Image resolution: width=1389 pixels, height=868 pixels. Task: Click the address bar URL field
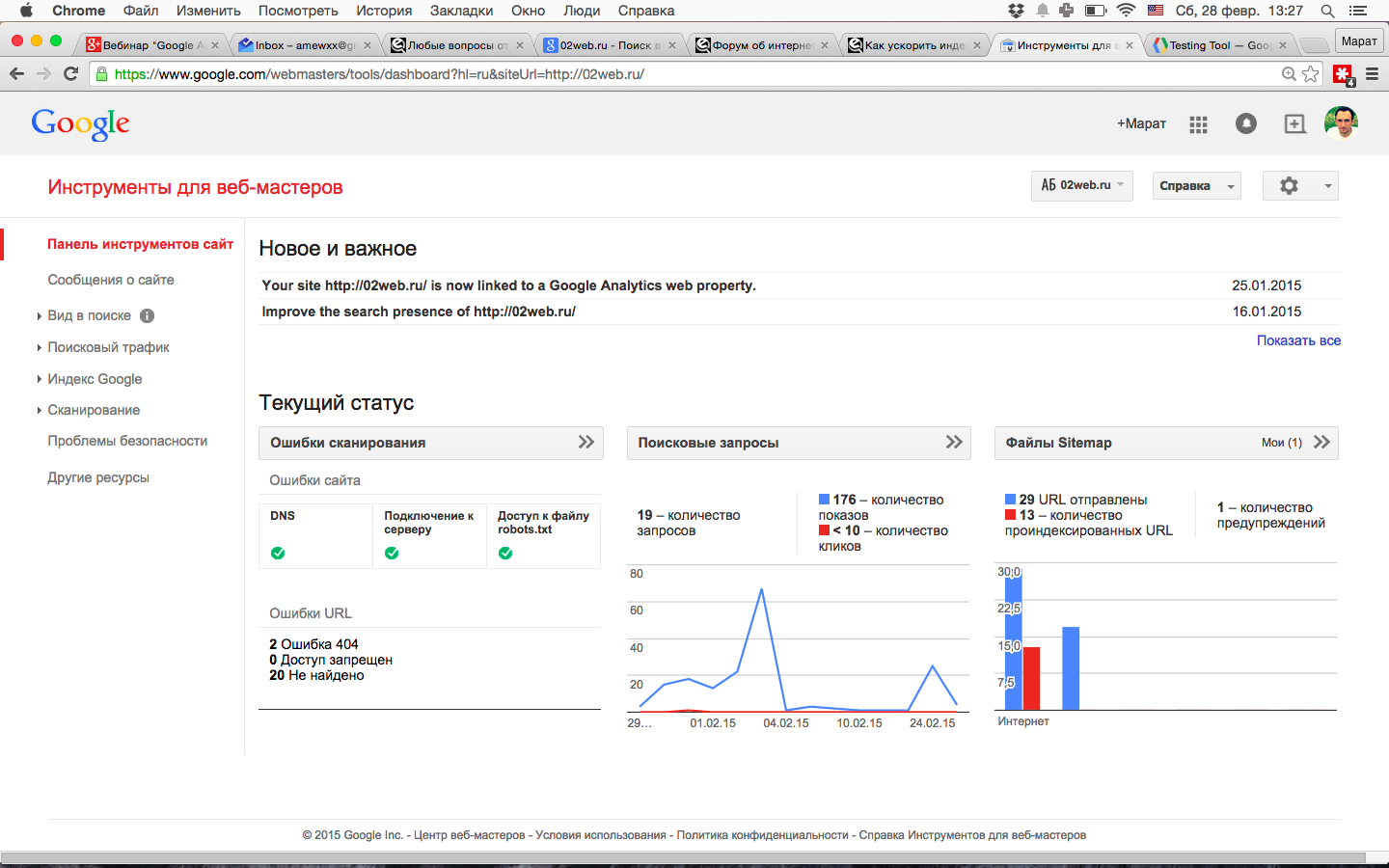point(675,74)
